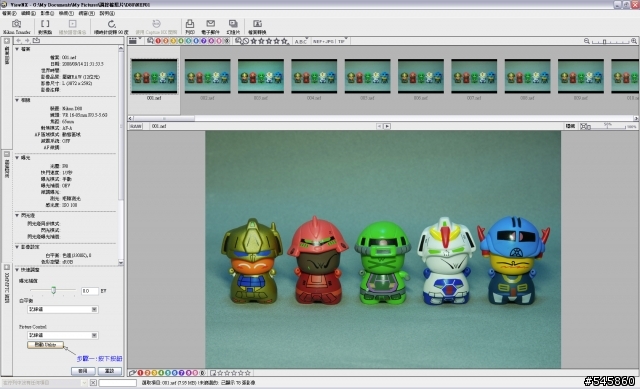Open the thumbnail view mode dropdown
This screenshot has width=640, height=389.
point(134,41)
